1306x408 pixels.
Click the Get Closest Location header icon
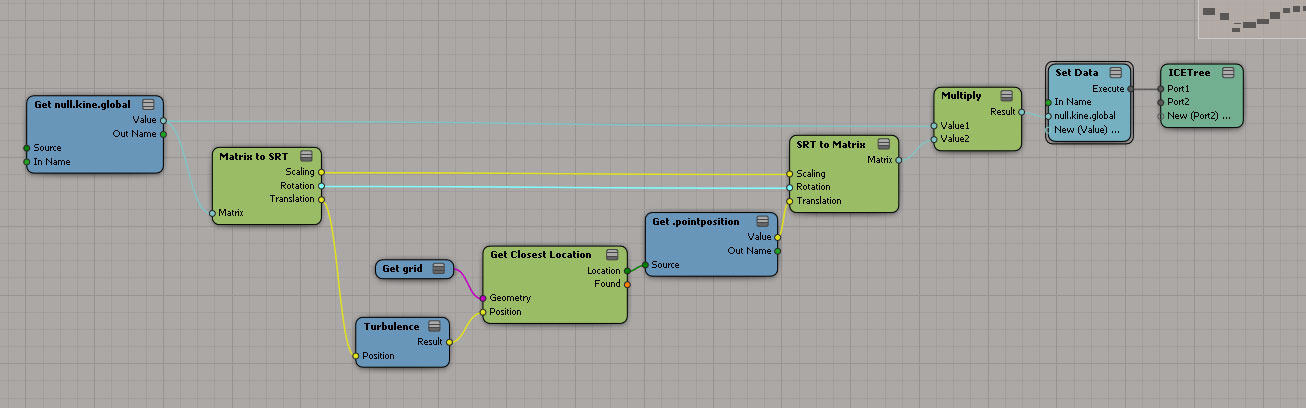[611, 254]
